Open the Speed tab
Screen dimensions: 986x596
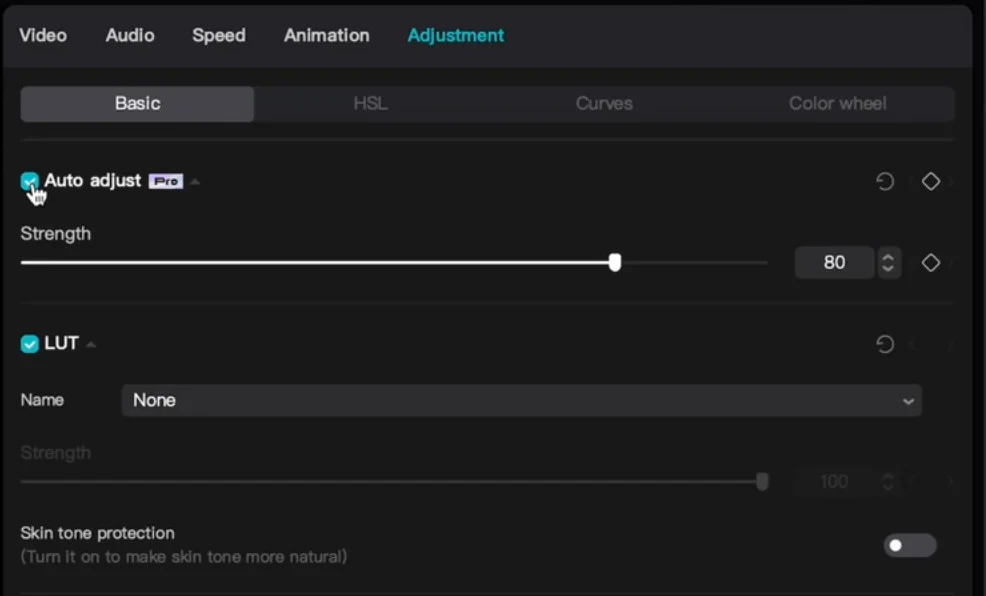[x=219, y=35]
